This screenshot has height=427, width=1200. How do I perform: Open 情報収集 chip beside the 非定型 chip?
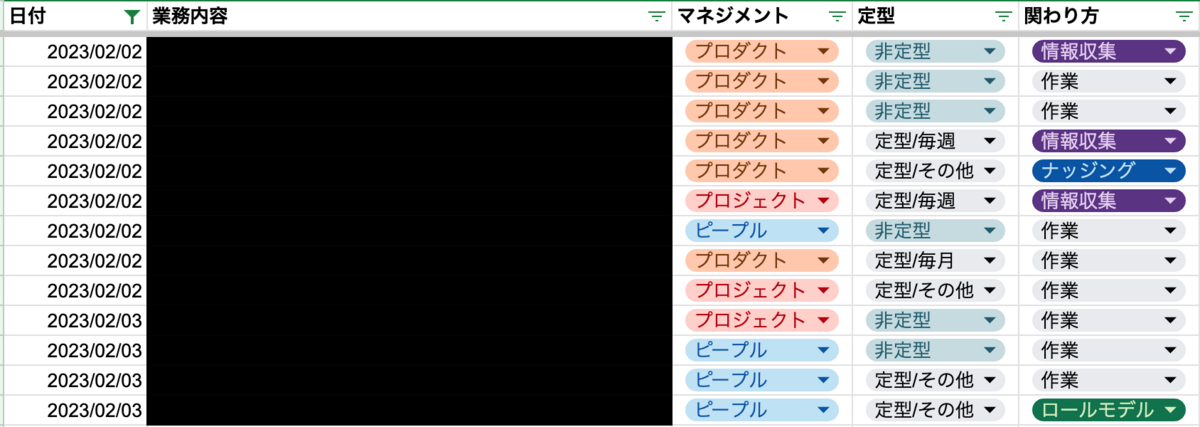(1109, 52)
